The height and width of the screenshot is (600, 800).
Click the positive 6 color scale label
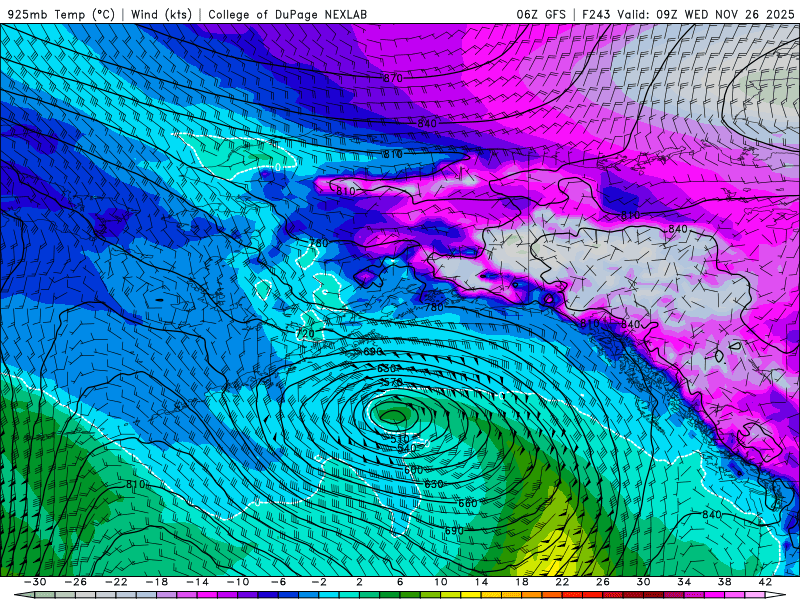coord(400,582)
